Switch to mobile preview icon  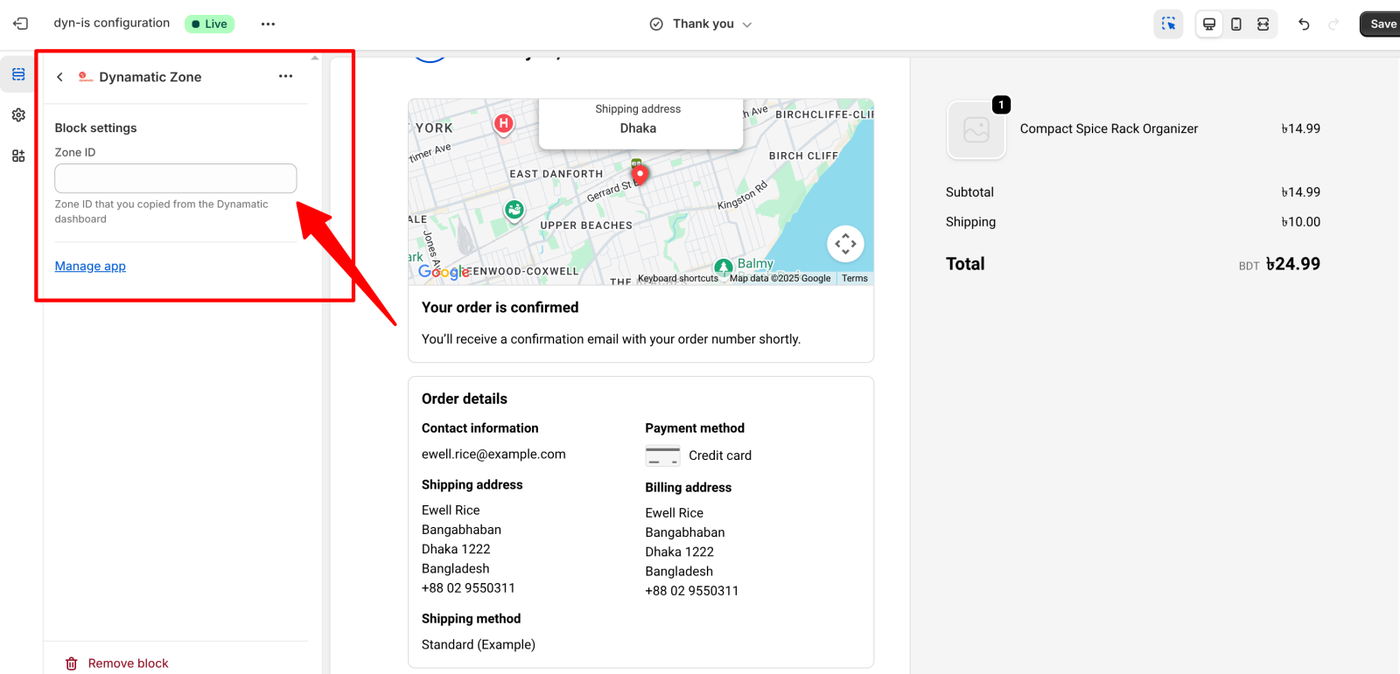point(1236,24)
